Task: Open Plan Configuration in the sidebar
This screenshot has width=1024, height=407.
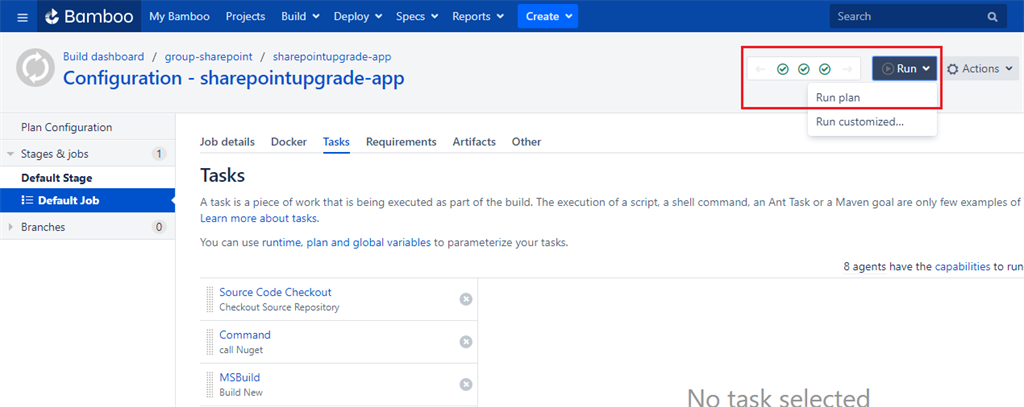Action: coord(88,127)
